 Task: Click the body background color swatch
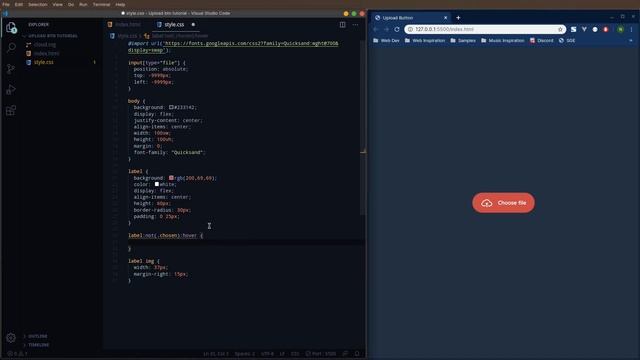point(171,107)
